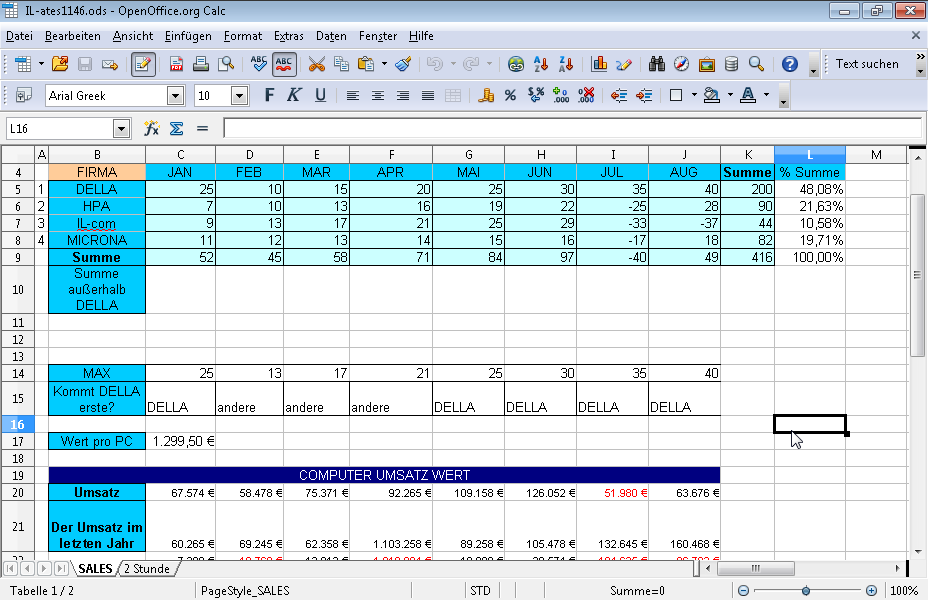Run the Spellcheck icon
Screen dimensions: 928x600
pyautogui.click(x=259, y=64)
